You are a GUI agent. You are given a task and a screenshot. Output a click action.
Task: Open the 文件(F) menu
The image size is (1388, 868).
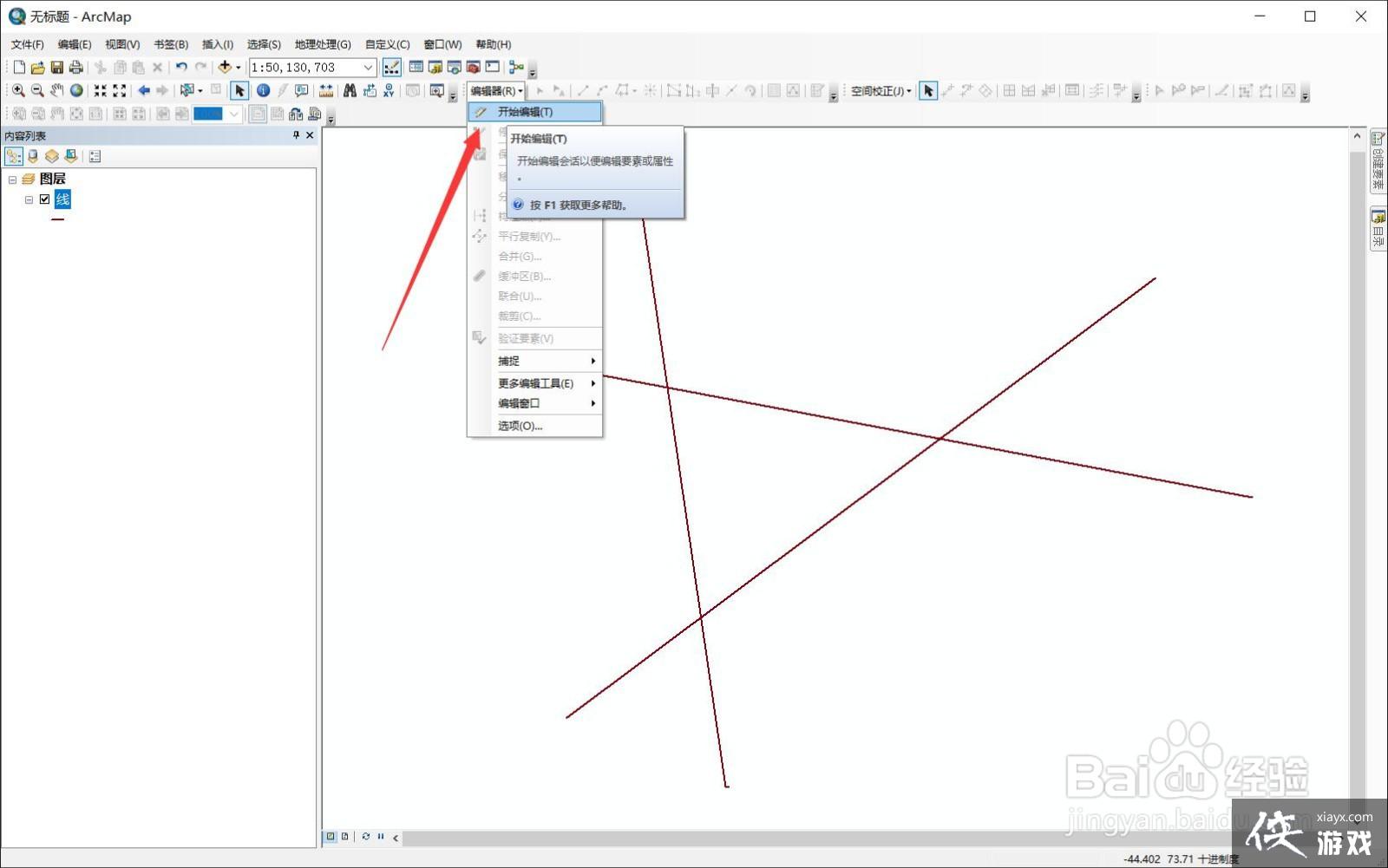pos(27,44)
